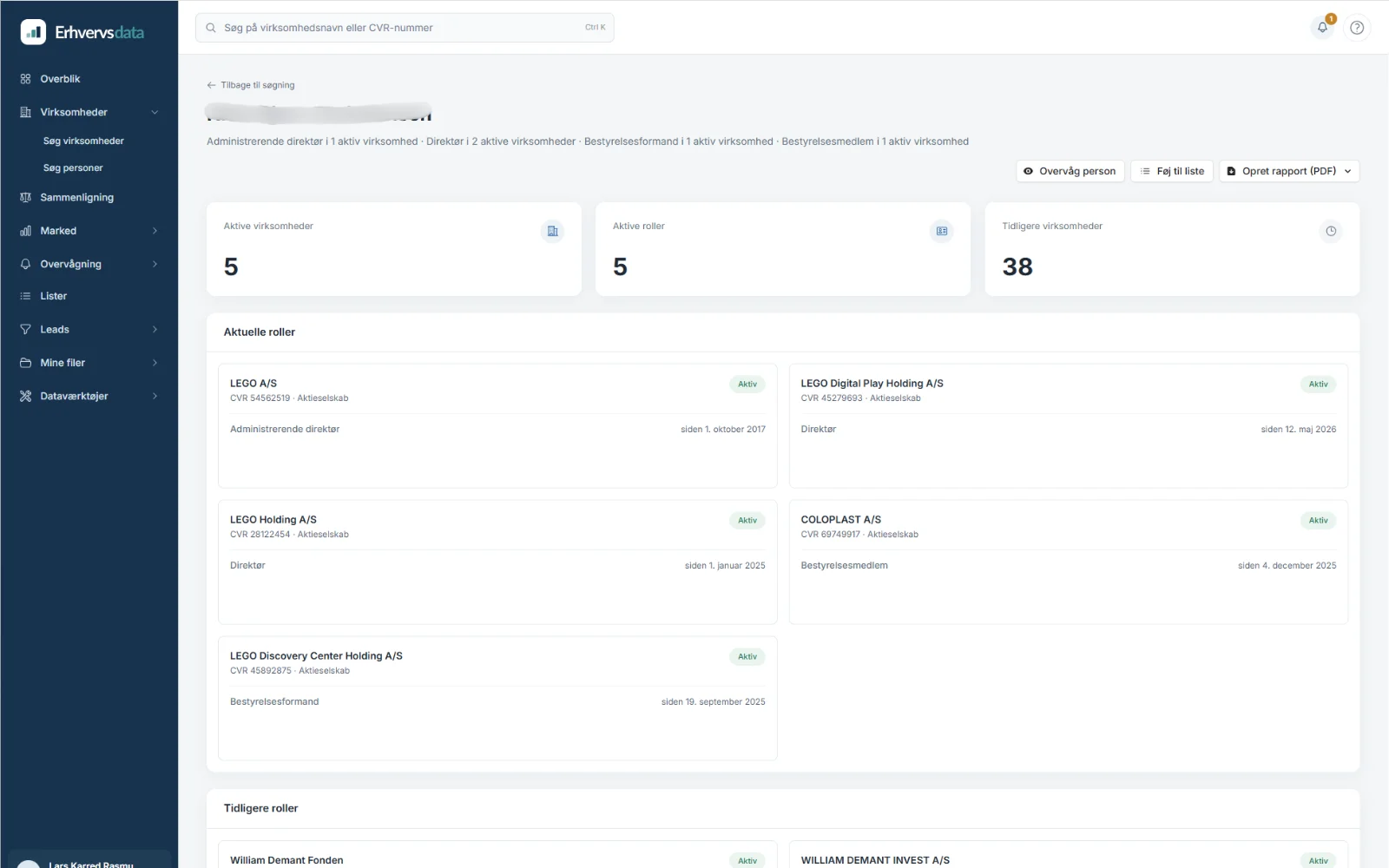Click the Erhvervsdata logo icon
Screen dimensions: 1389x868
pyautogui.click(x=33, y=32)
